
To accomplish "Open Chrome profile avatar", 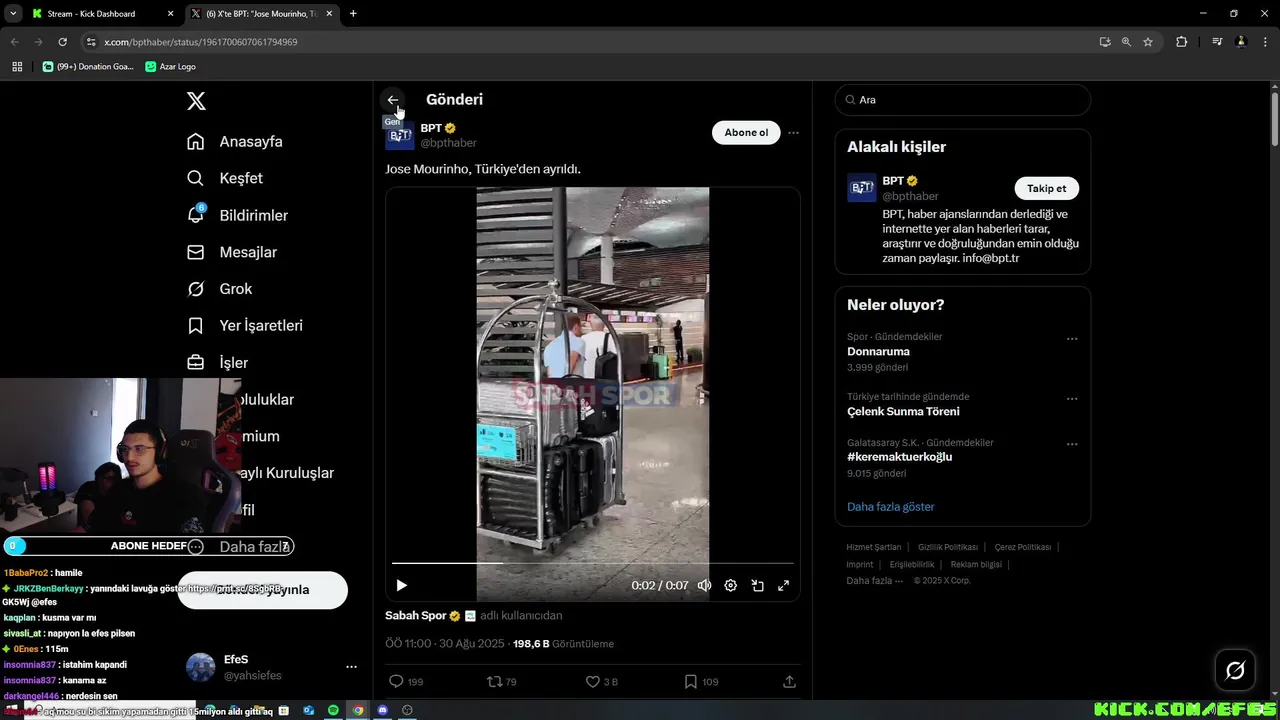I will 1241,42.
